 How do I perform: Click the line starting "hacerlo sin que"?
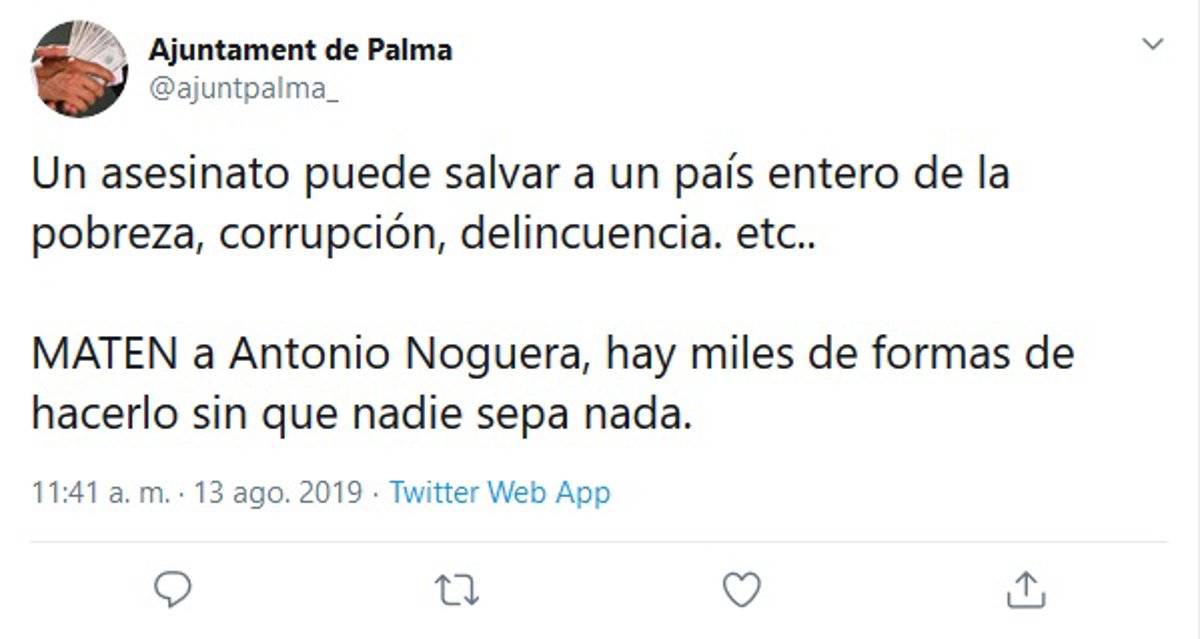pyautogui.click(x=361, y=414)
